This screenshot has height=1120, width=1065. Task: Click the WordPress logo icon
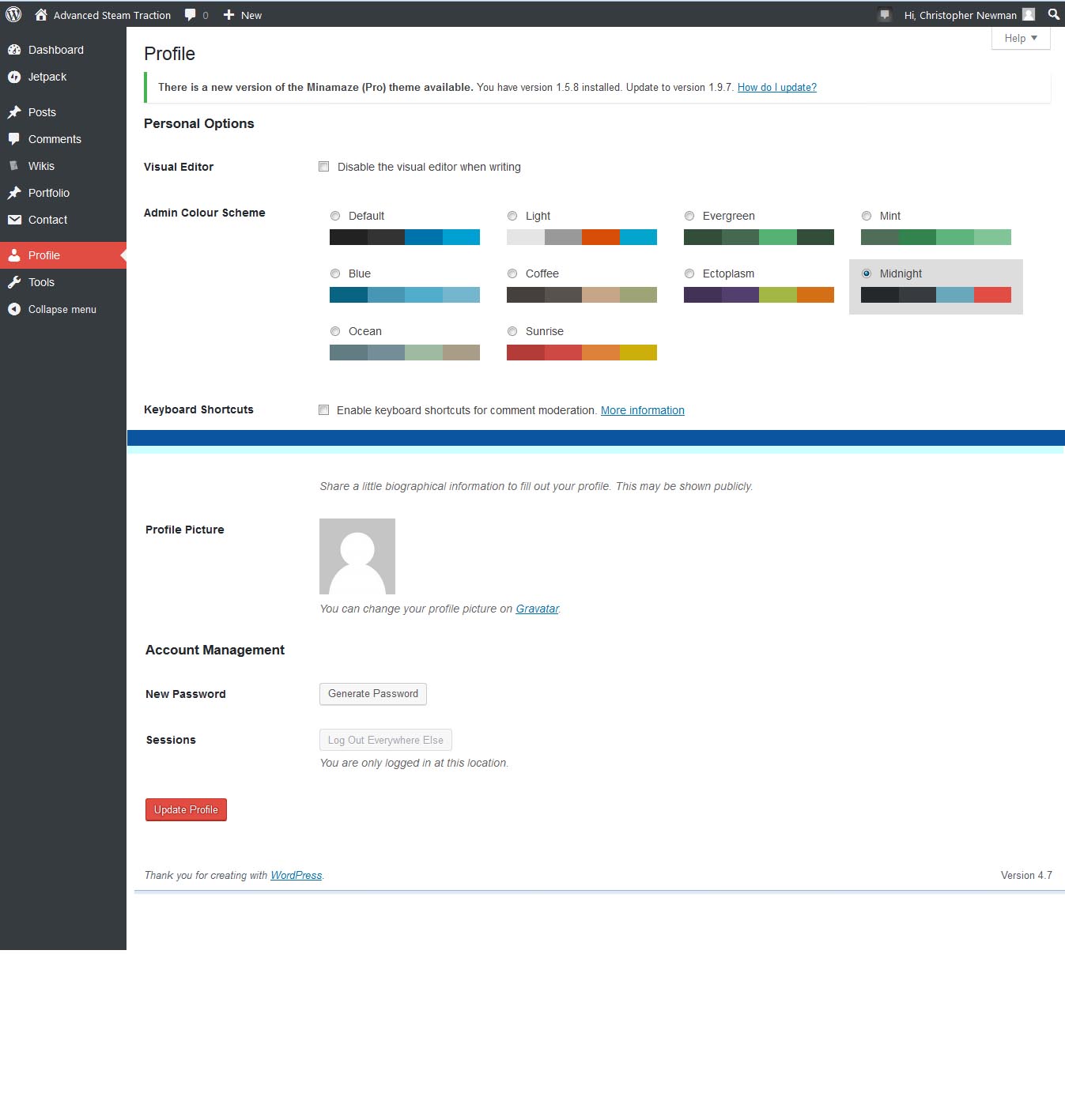point(13,14)
